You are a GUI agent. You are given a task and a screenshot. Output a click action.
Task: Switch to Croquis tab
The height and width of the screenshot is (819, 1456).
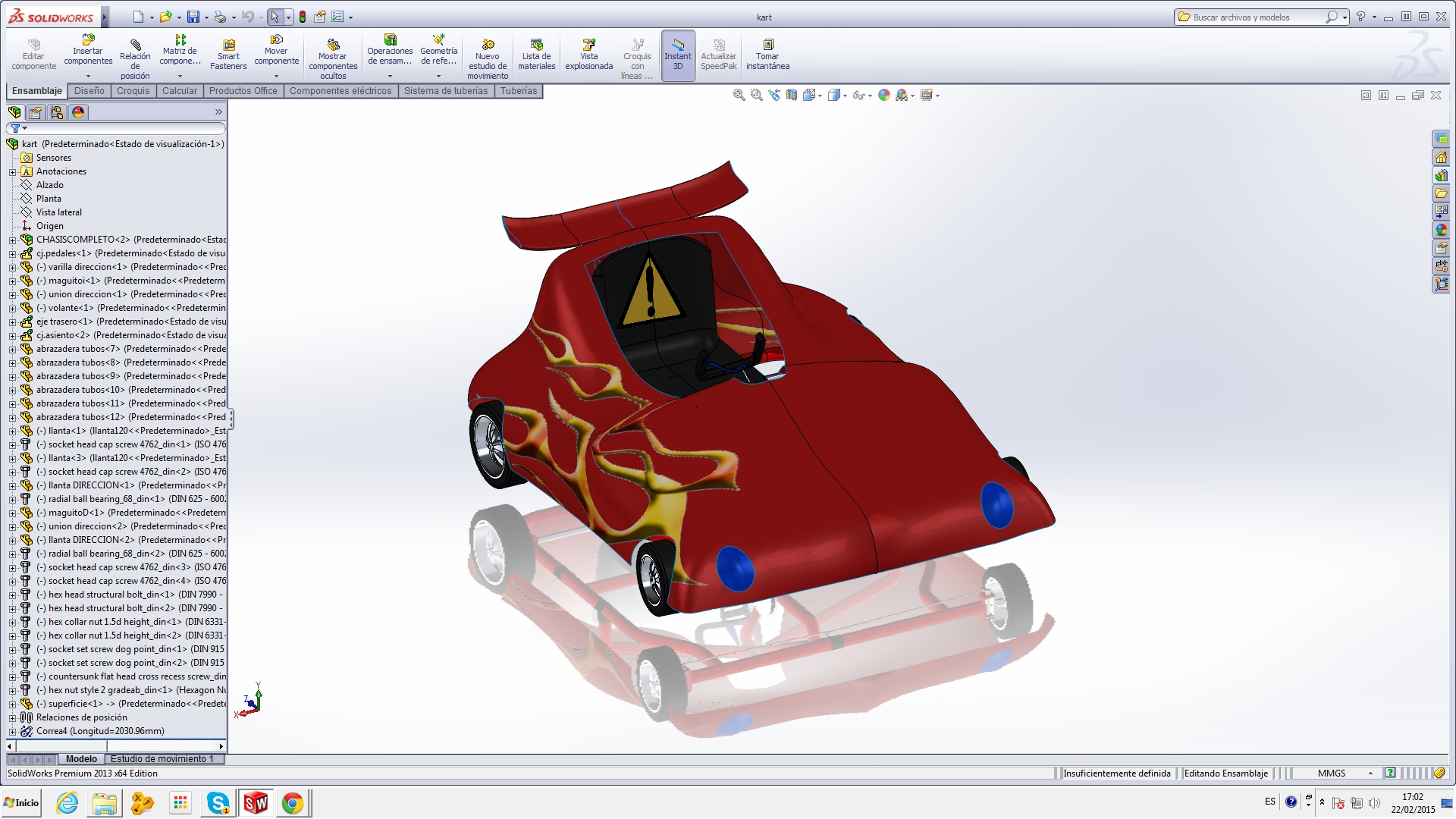tap(133, 91)
